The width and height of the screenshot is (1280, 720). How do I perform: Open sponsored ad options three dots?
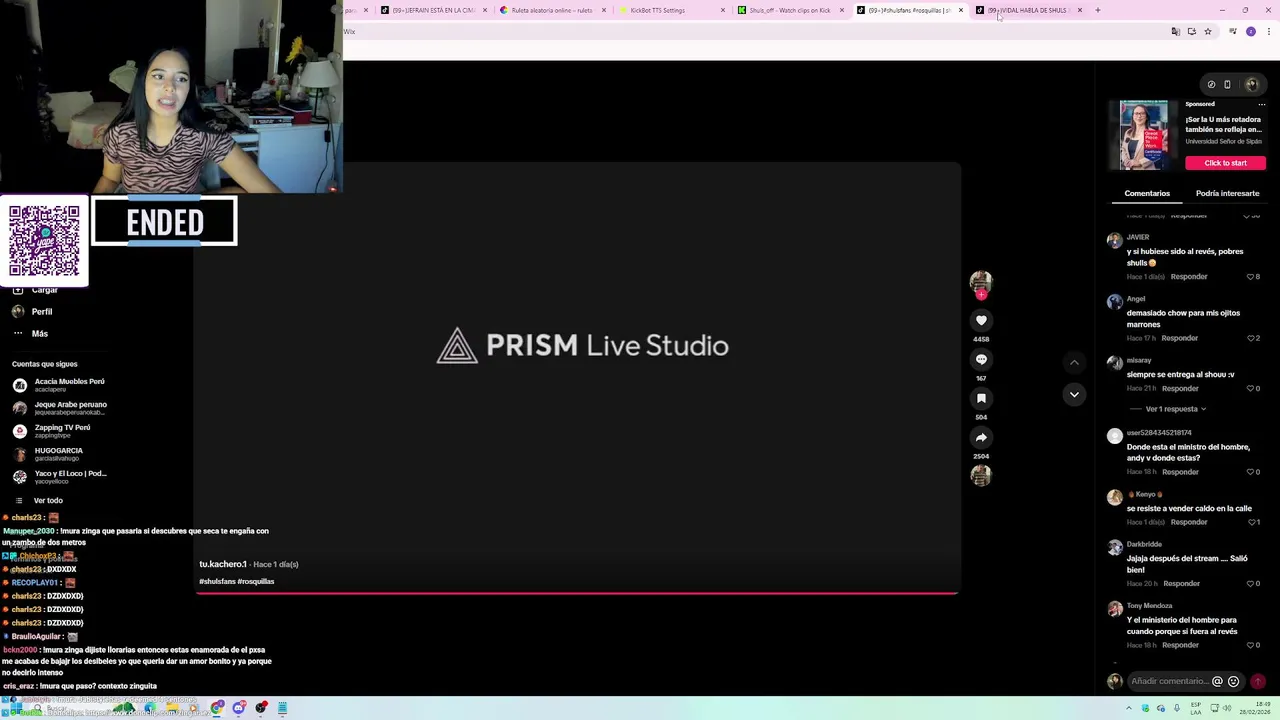point(1262,104)
